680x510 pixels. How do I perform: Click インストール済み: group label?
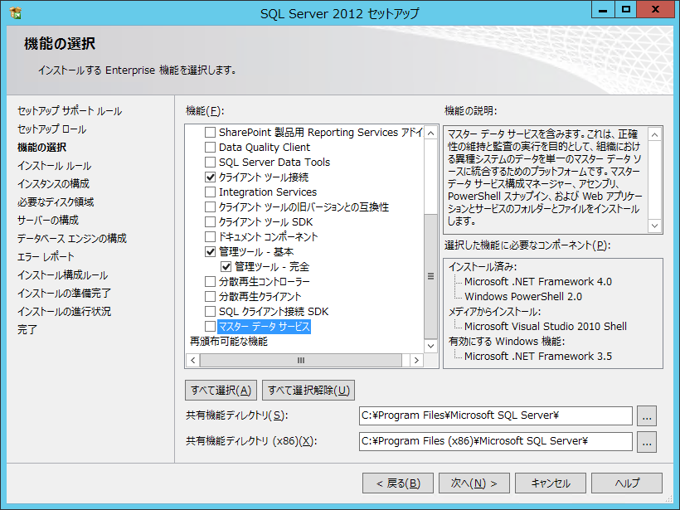point(482,267)
